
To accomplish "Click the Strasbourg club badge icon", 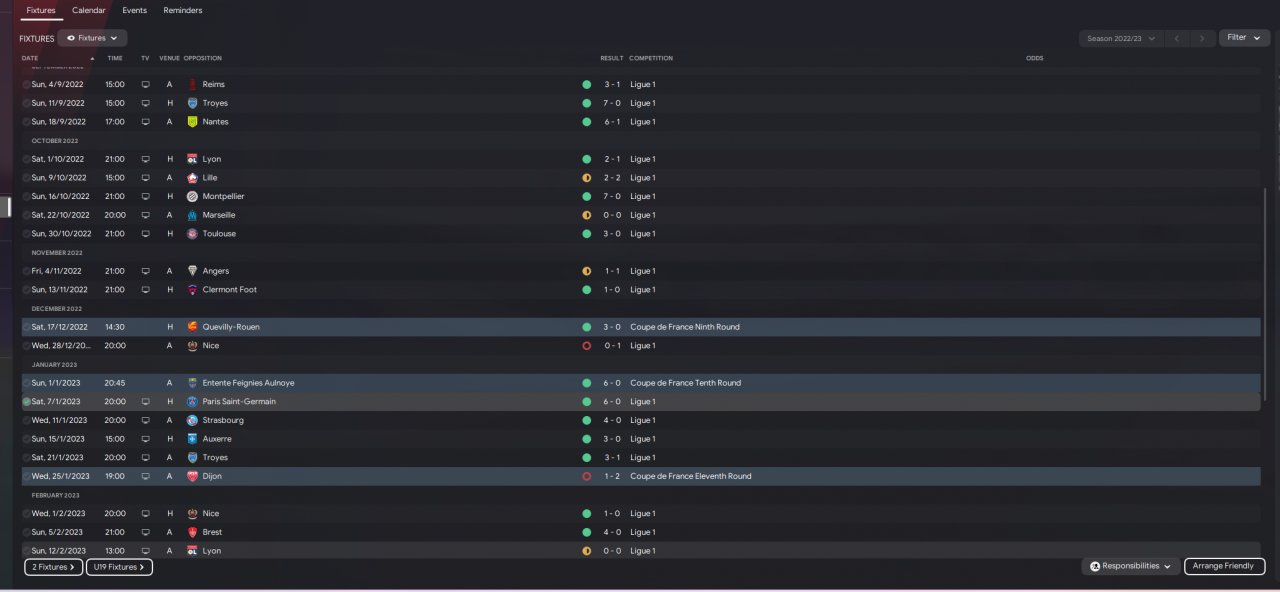I will point(193,421).
